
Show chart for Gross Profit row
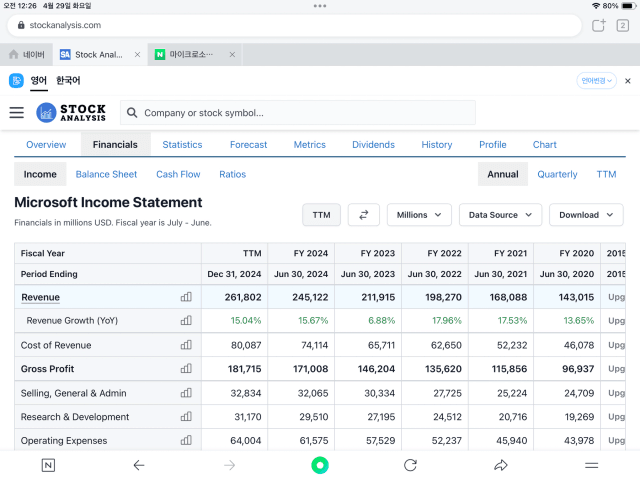click(x=186, y=369)
